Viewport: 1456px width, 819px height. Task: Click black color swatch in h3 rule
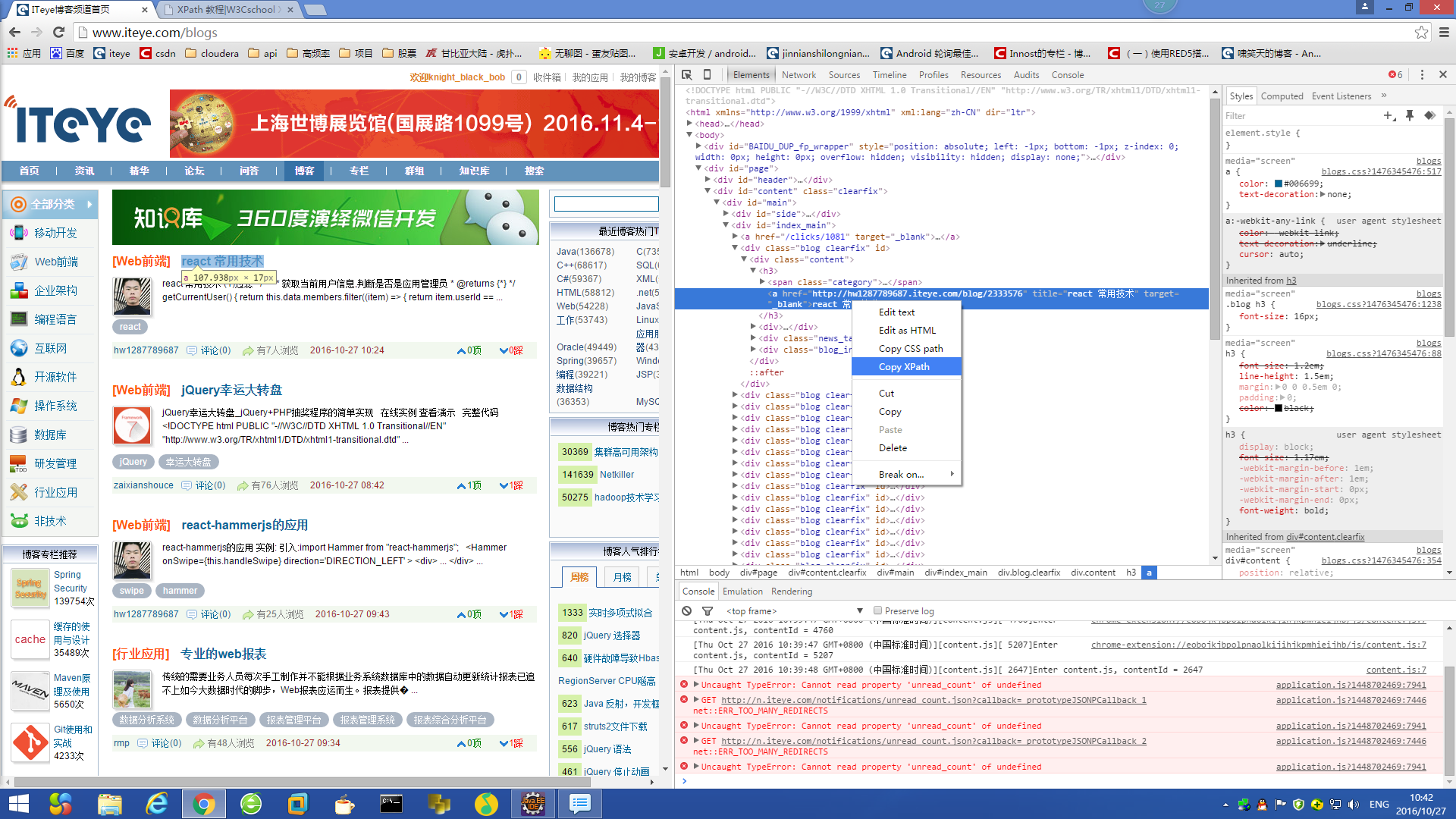click(1279, 408)
